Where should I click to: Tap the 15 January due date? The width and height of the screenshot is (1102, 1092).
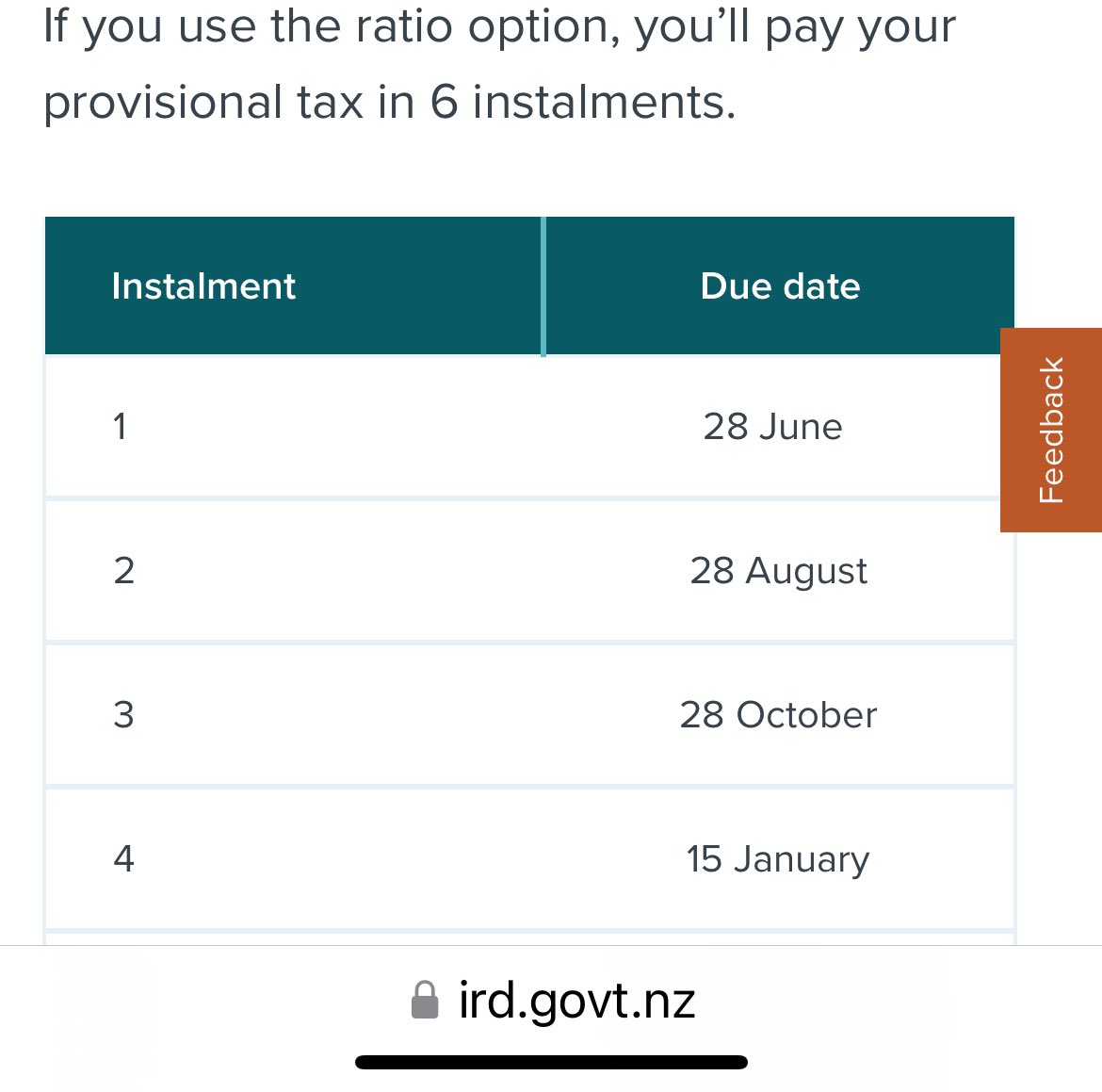[x=777, y=859]
